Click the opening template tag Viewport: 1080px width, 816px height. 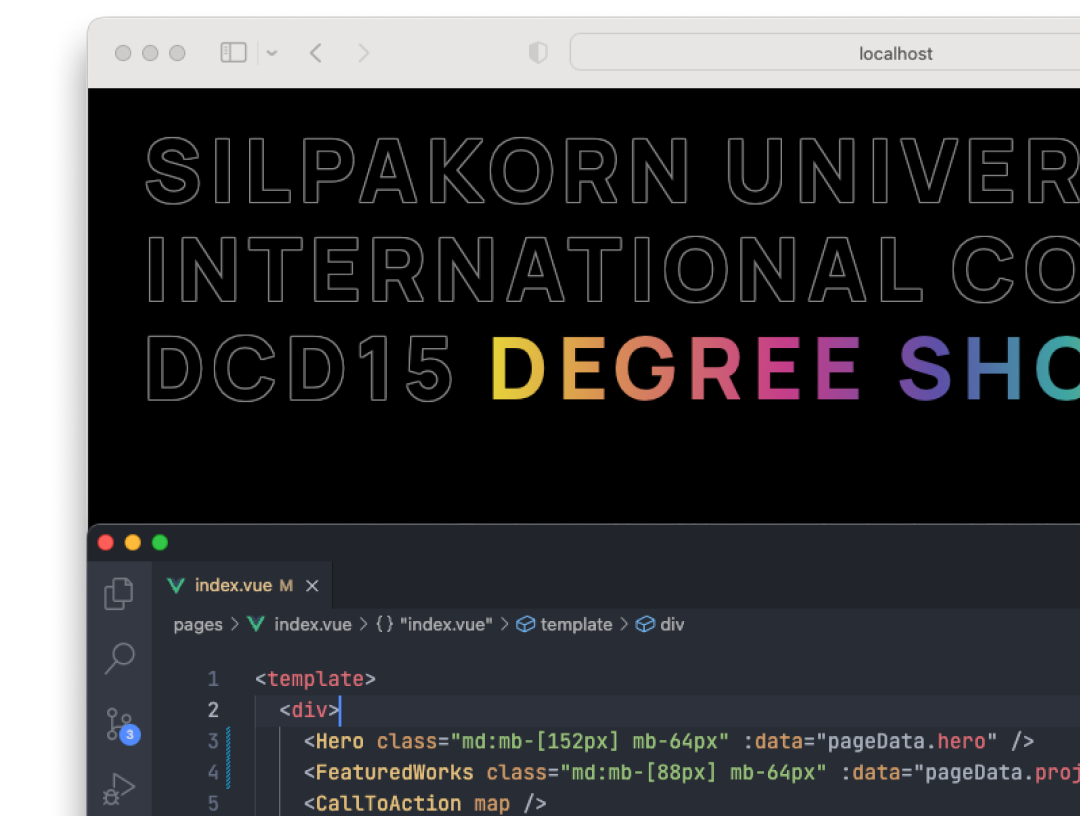315,679
